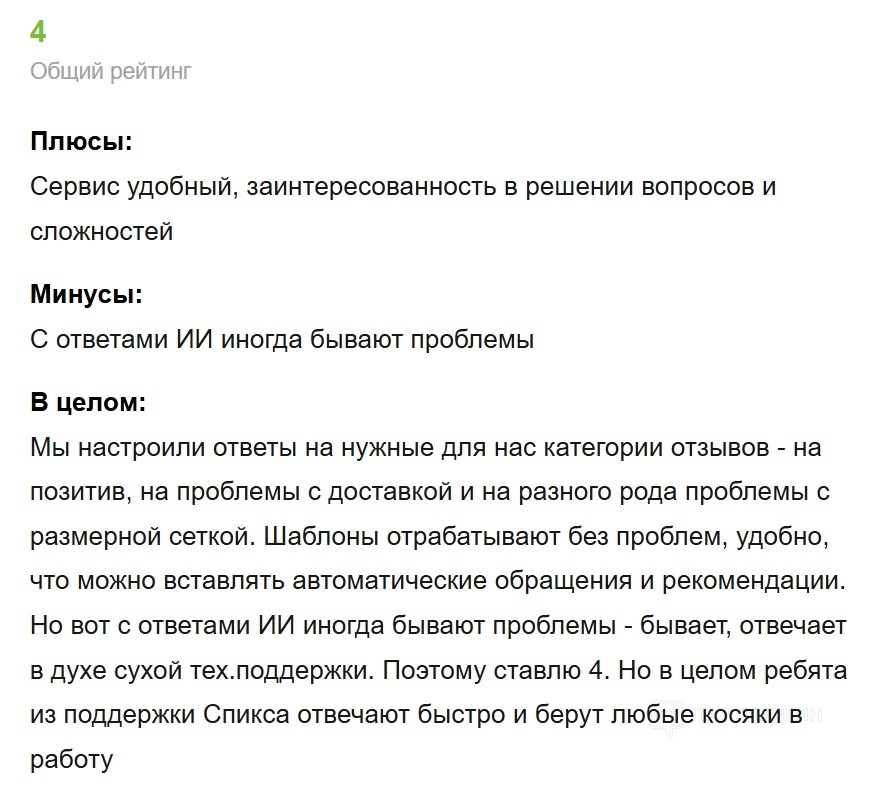The height and width of the screenshot is (789, 873).
Task: Click the gray "Общий рейтинг" label
Action: coord(110,71)
